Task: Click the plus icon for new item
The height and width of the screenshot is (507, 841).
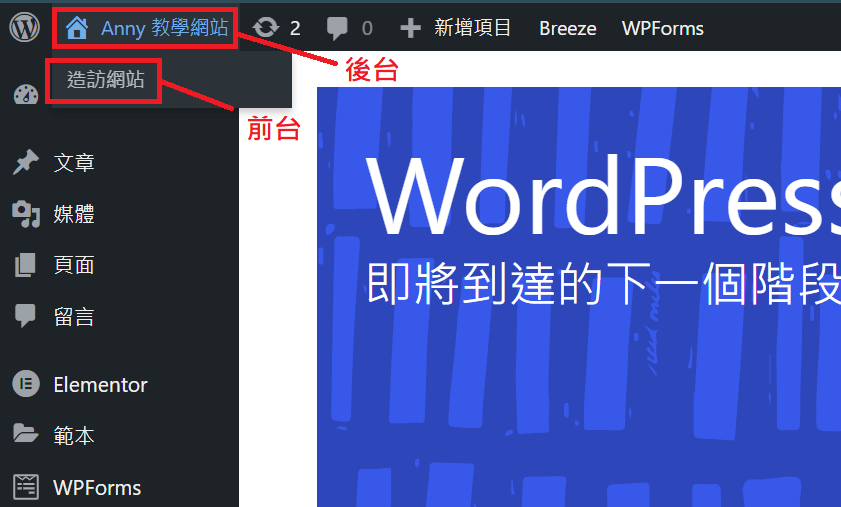Action: point(410,28)
